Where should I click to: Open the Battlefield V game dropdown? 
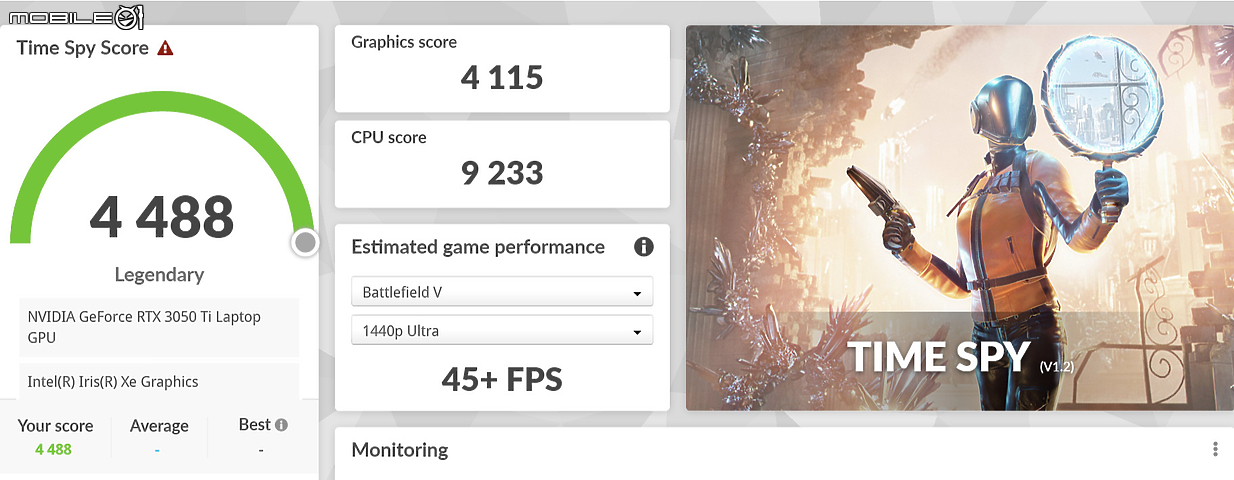coord(502,292)
